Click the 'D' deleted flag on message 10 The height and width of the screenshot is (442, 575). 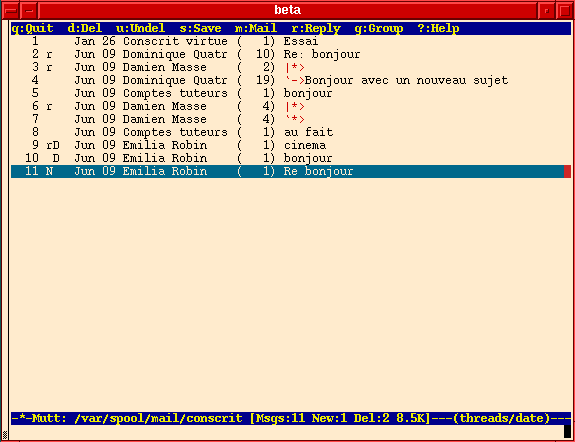[x=56, y=158]
